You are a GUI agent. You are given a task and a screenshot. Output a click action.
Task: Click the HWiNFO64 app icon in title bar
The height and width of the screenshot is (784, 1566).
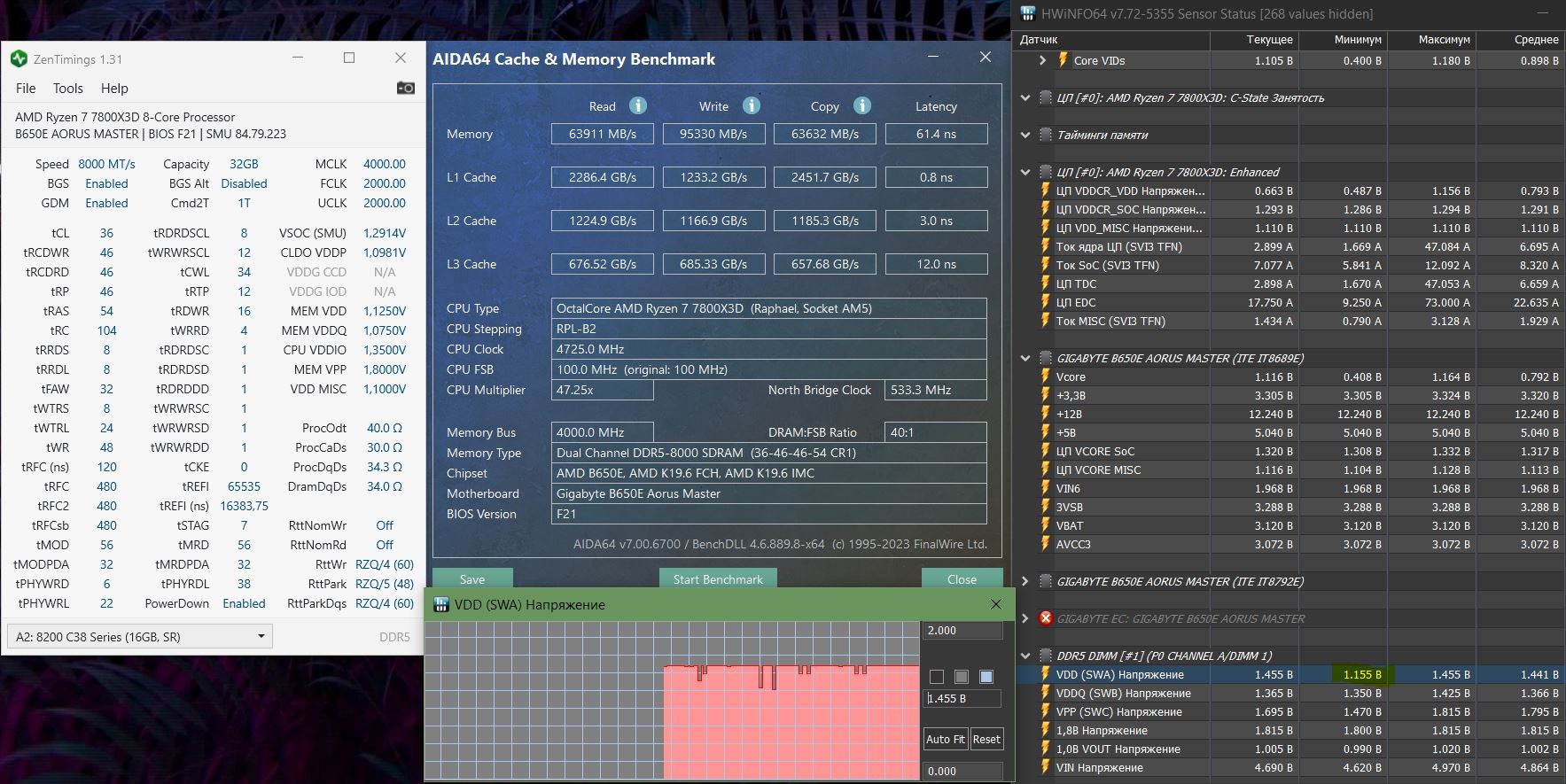pyautogui.click(x=1028, y=13)
